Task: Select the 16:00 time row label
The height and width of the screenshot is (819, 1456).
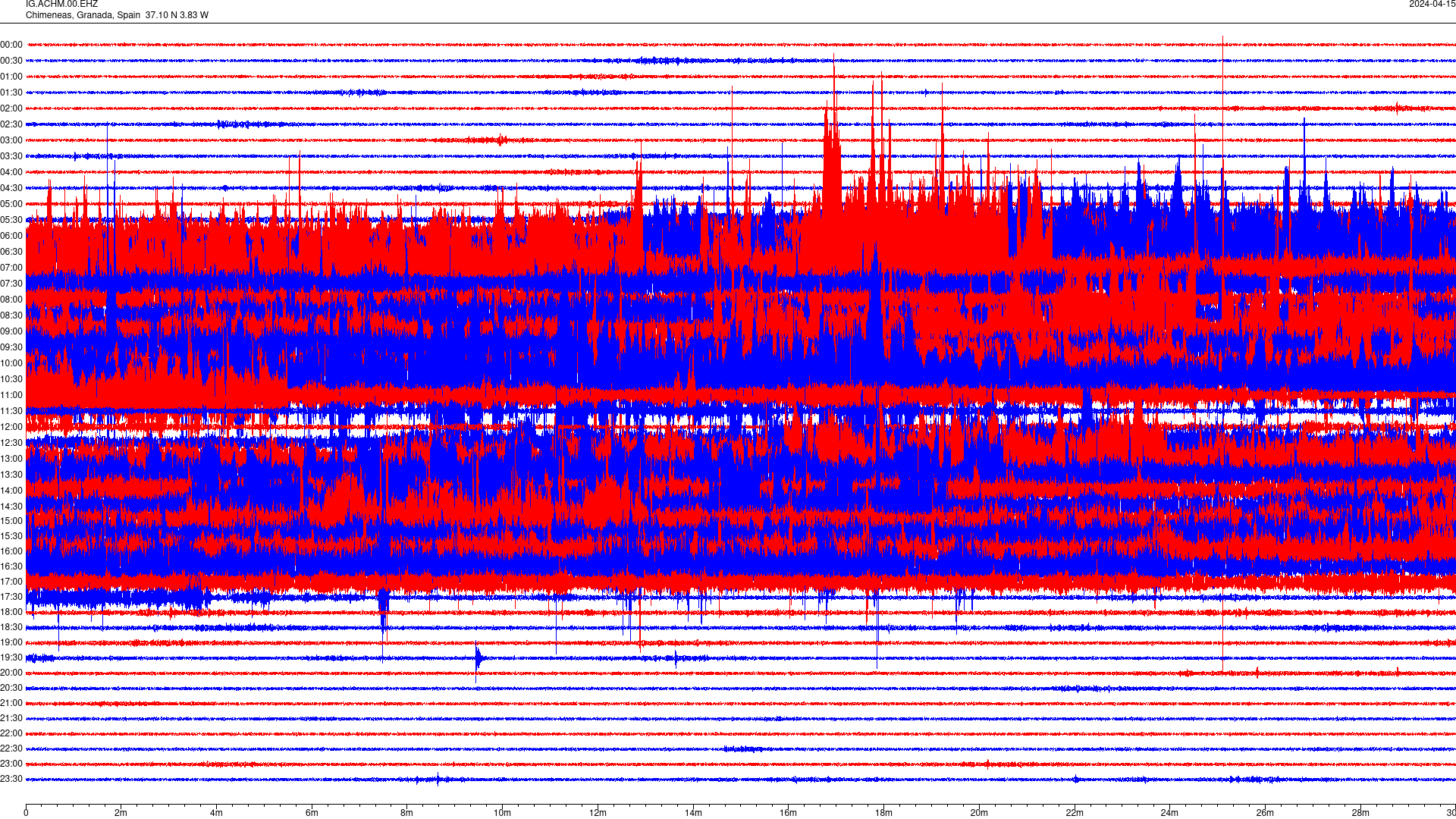Action: (x=11, y=551)
